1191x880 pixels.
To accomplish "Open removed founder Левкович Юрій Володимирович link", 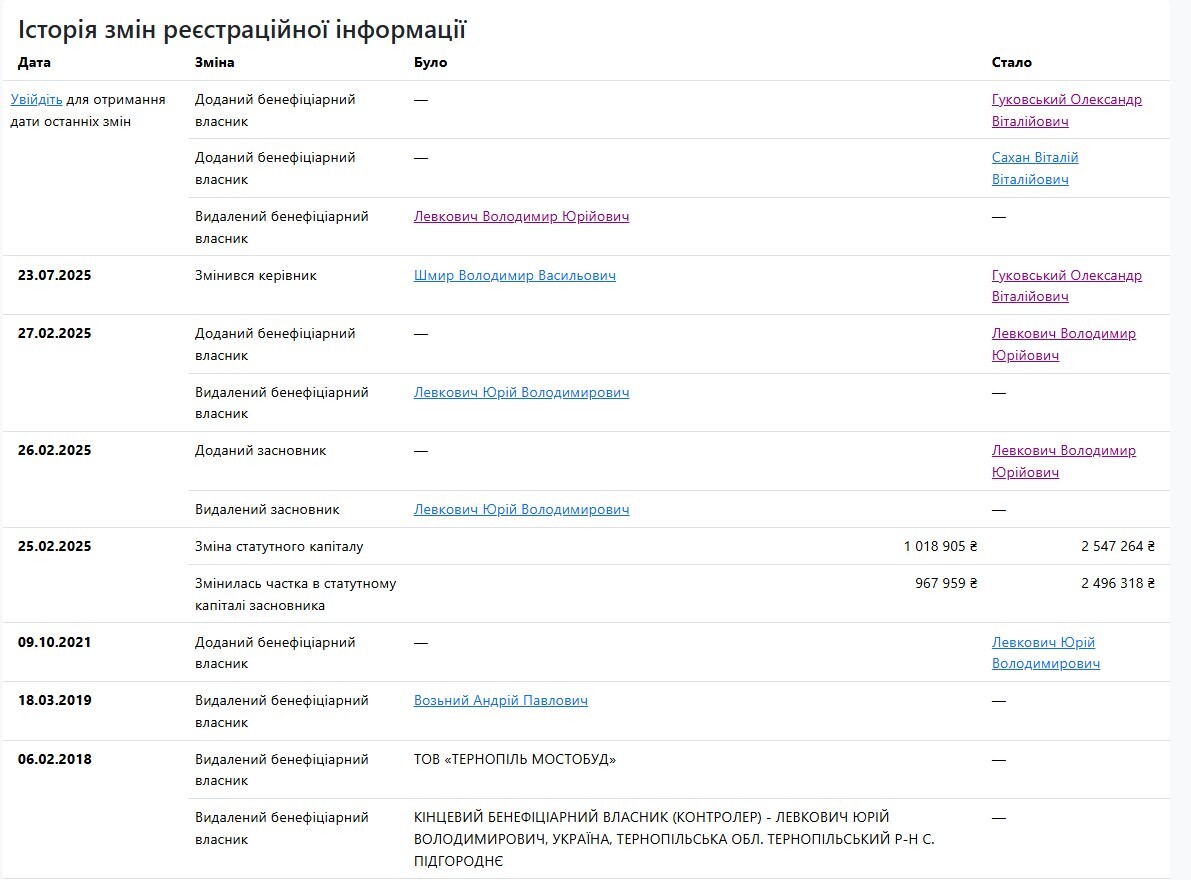I will (521, 510).
